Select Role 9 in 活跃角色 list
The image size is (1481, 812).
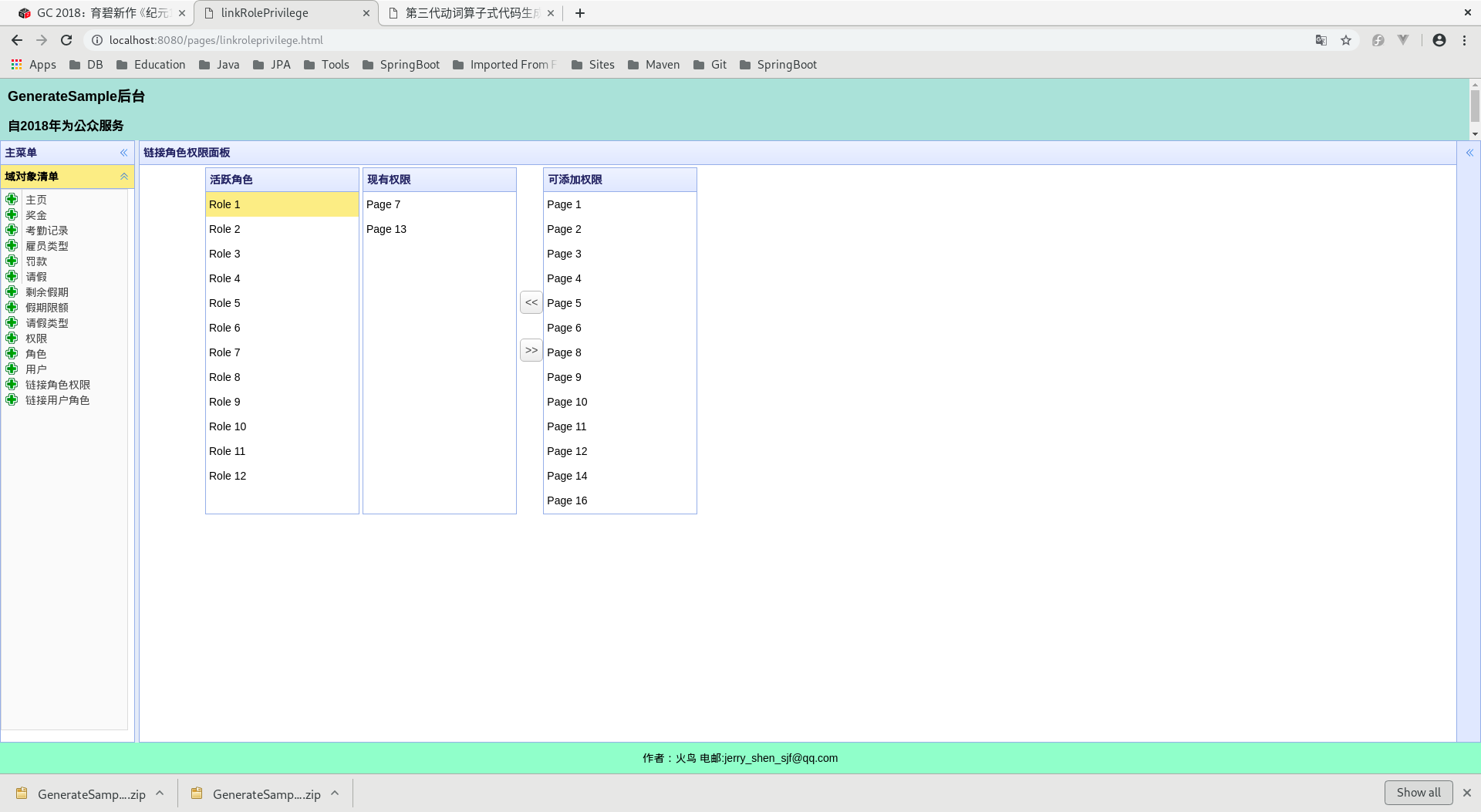pos(282,402)
